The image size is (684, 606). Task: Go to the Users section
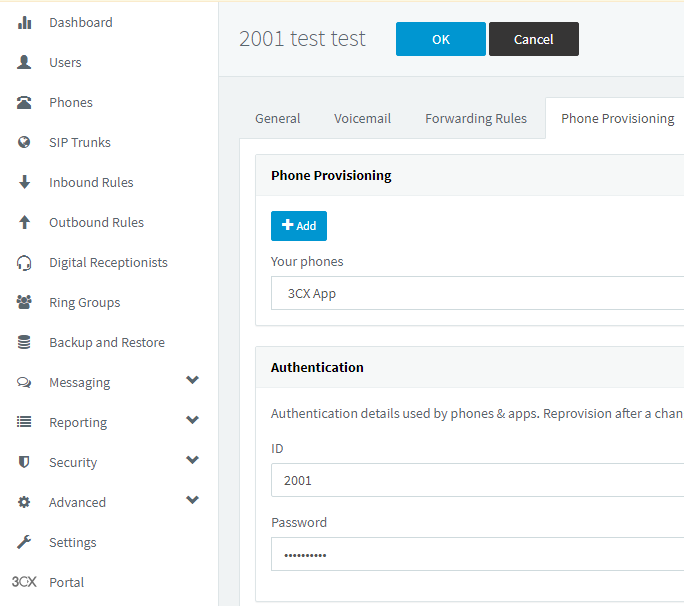65,62
